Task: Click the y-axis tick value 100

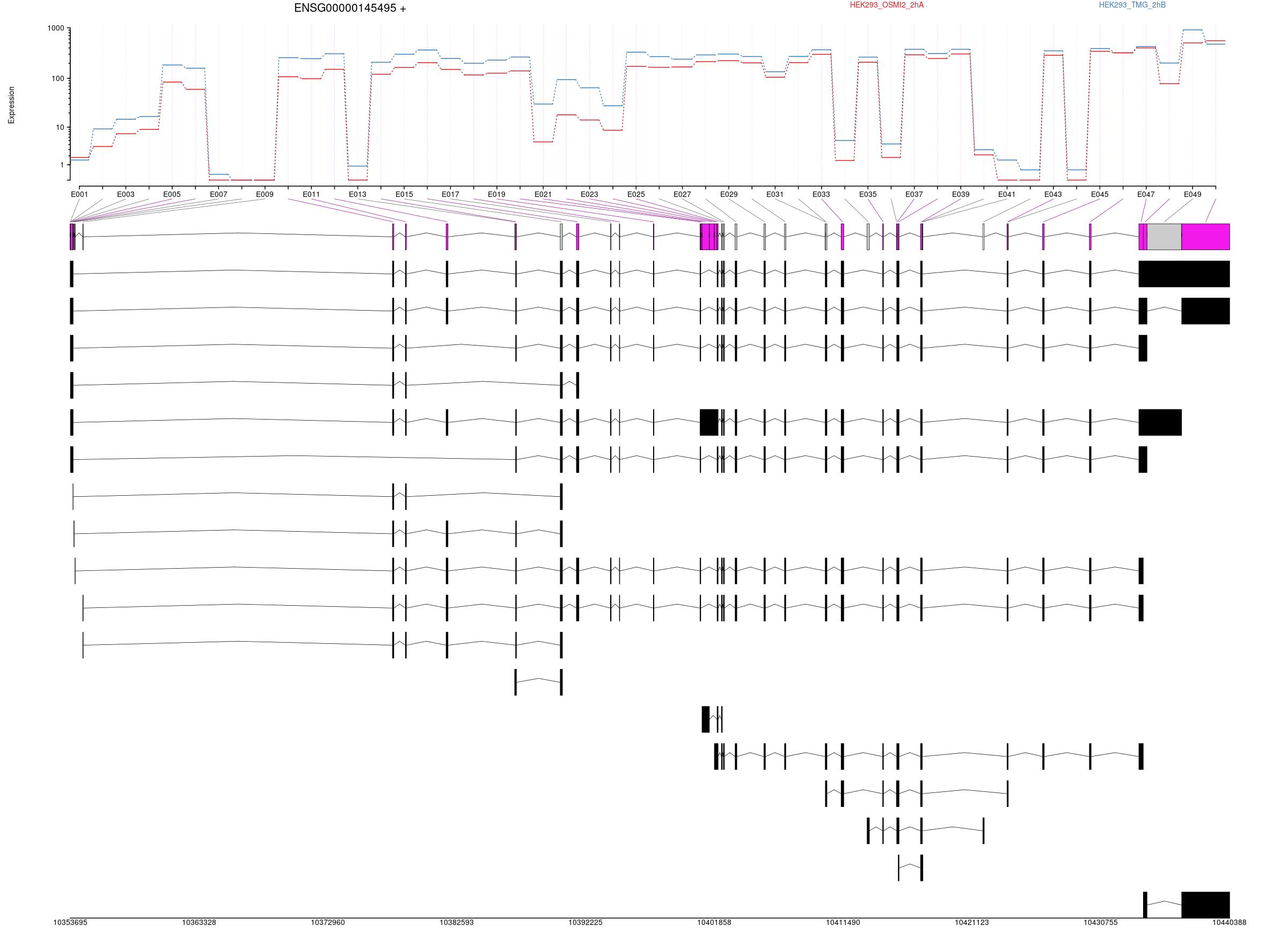Action: coord(58,78)
